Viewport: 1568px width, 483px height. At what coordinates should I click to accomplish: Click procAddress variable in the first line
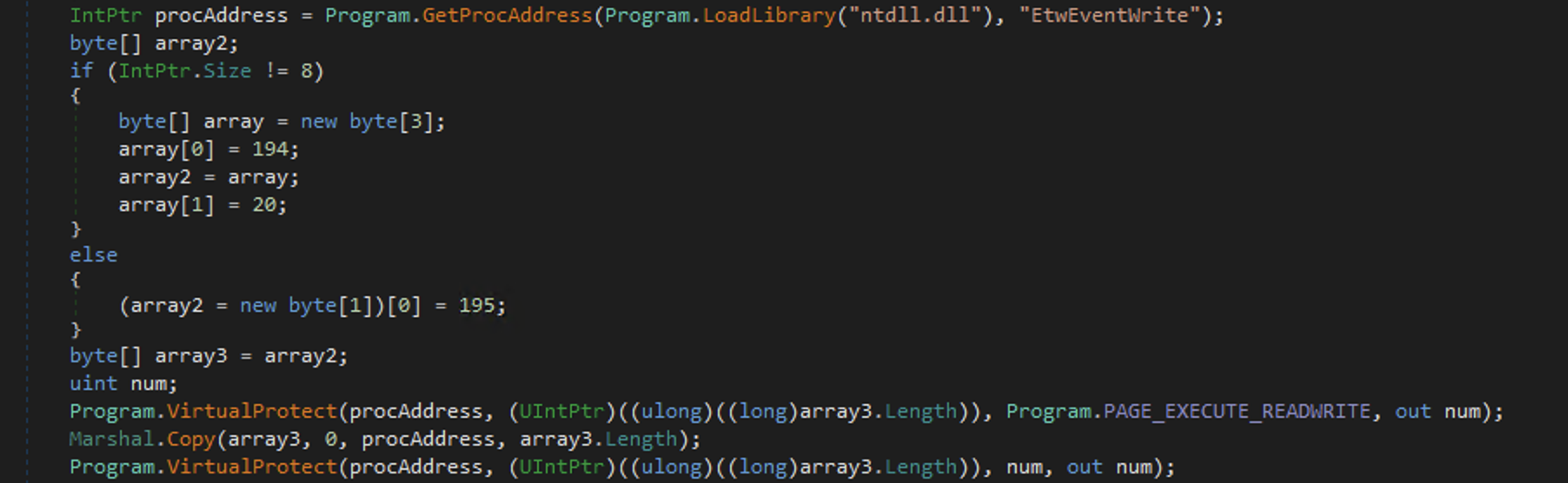221,16
